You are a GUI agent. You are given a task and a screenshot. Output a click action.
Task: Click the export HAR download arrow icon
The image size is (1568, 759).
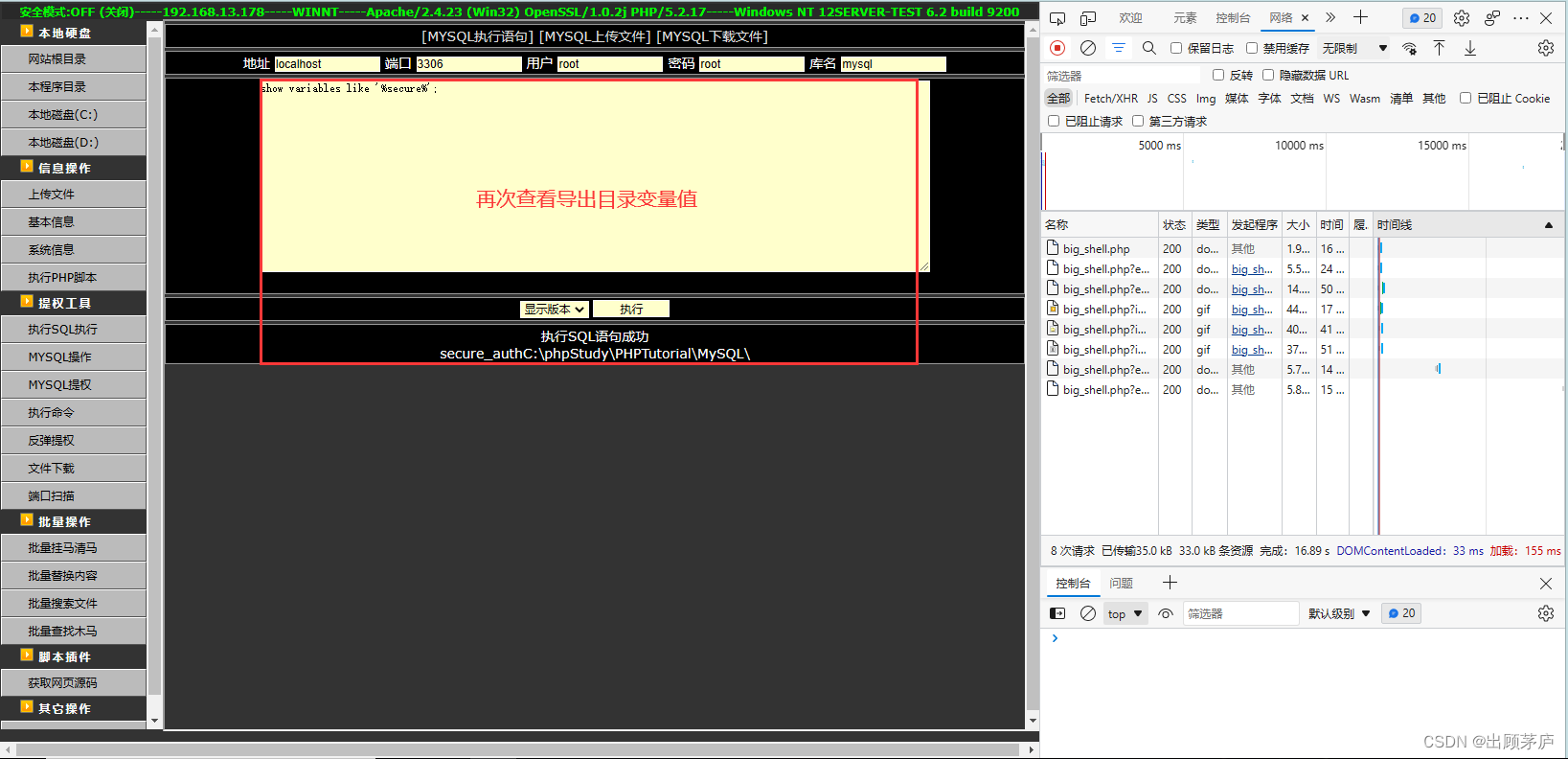pyautogui.click(x=1470, y=48)
